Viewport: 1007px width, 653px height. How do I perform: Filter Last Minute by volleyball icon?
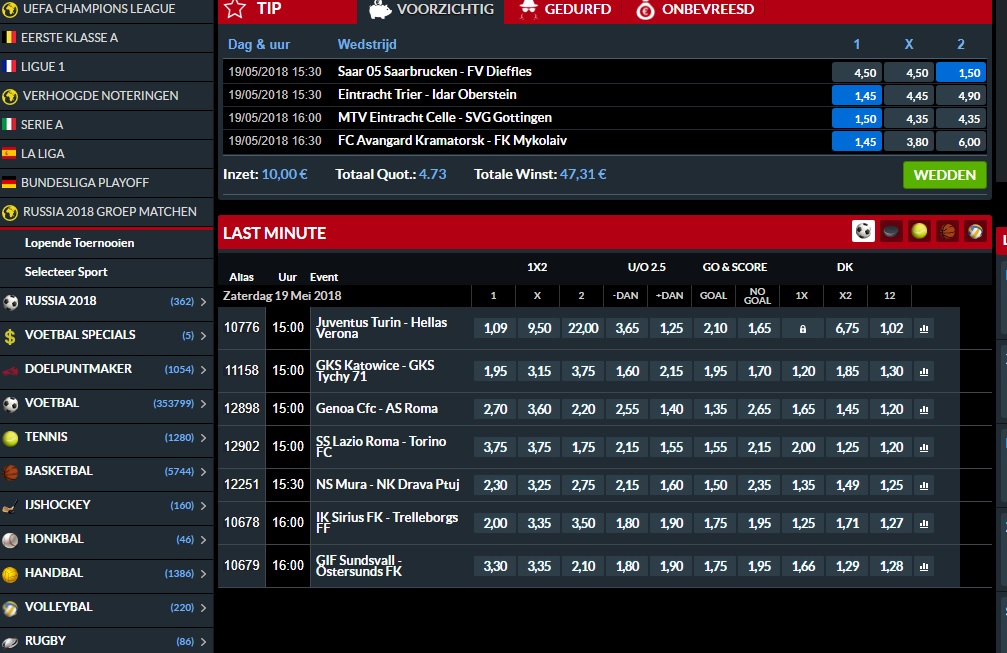(x=975, y=231)
